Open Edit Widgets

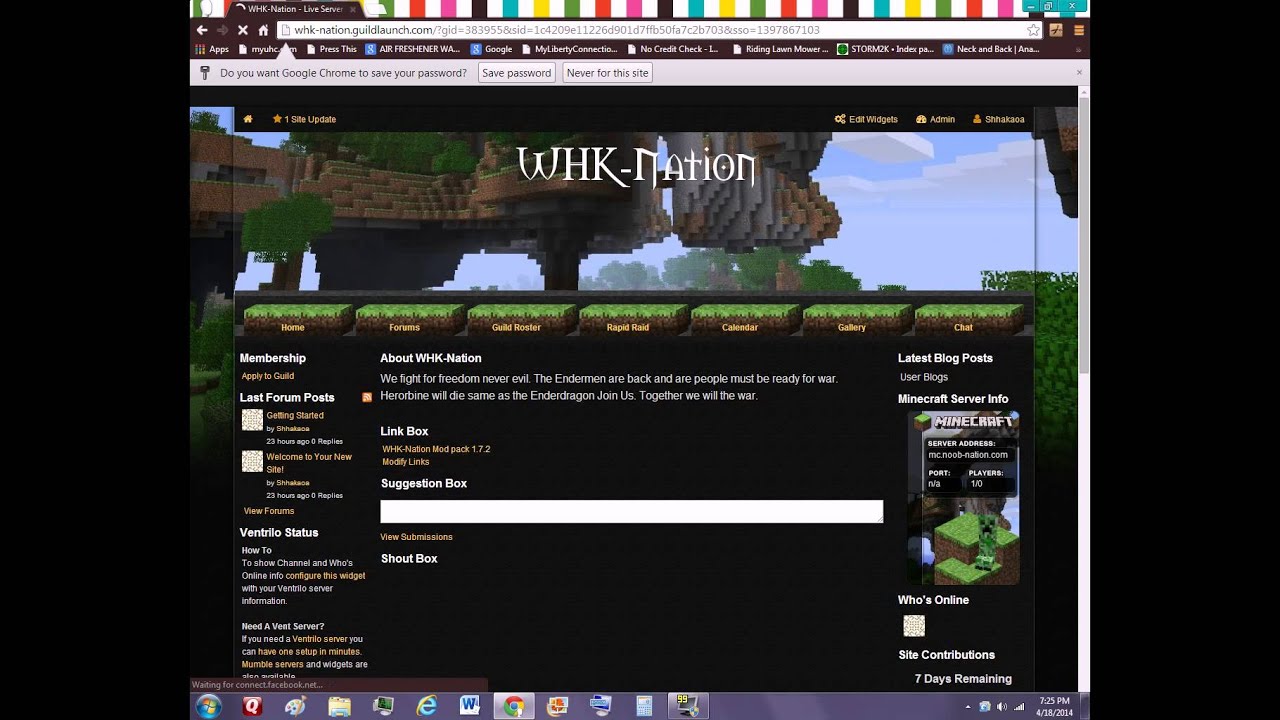coord(866,119)
